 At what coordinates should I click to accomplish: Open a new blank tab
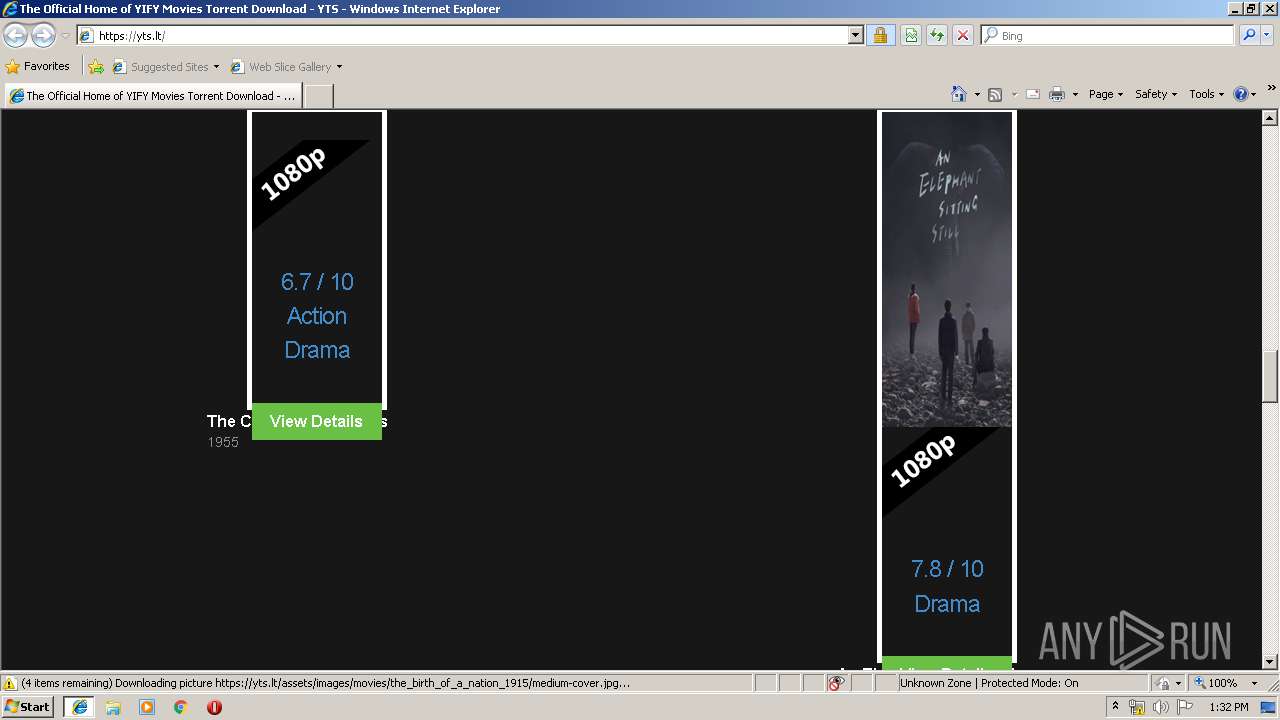tap(318, 96)
